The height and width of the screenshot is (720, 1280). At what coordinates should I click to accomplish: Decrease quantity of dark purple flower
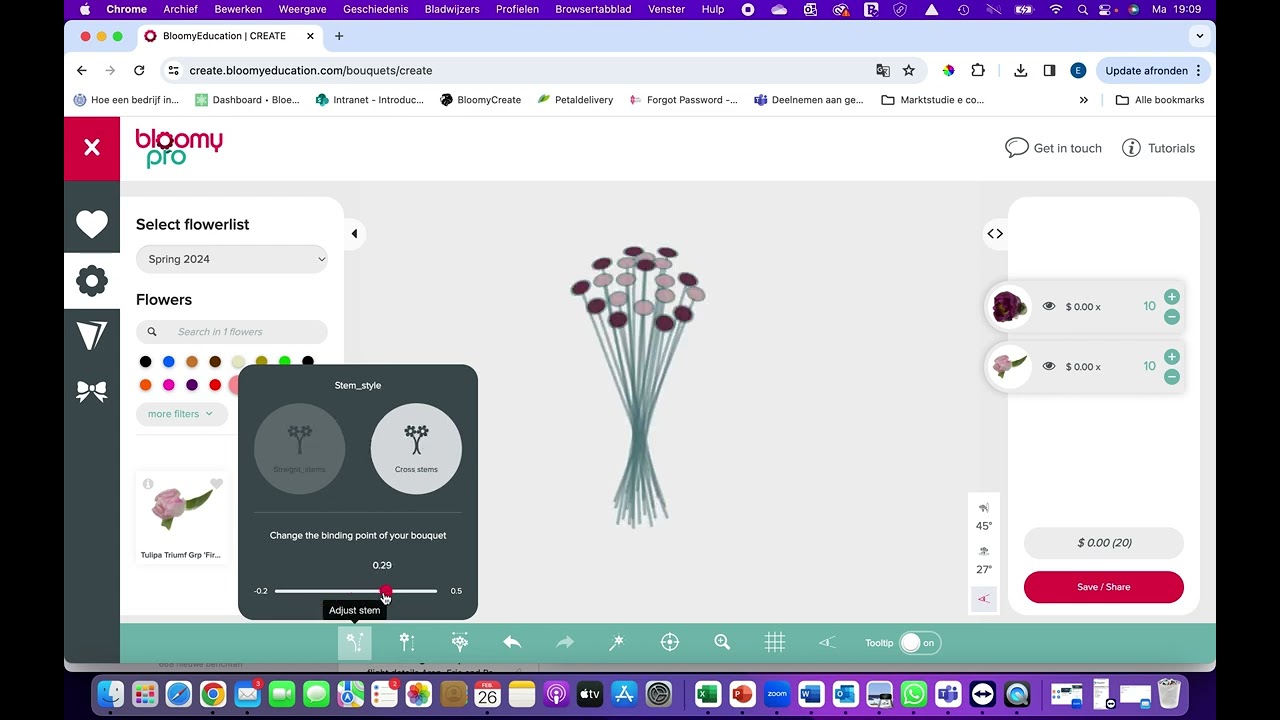[x=1172, y=317]
